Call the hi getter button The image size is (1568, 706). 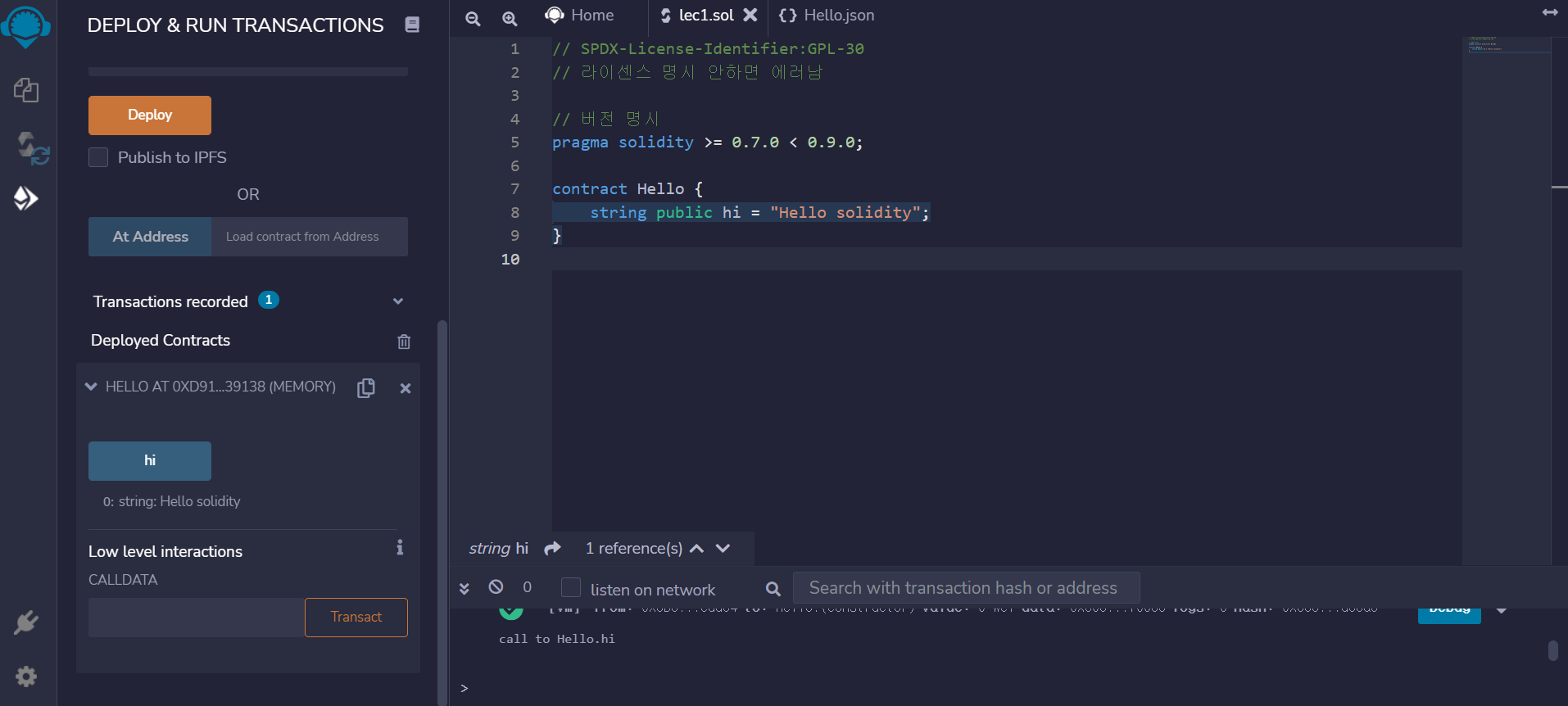pos(150,461)
